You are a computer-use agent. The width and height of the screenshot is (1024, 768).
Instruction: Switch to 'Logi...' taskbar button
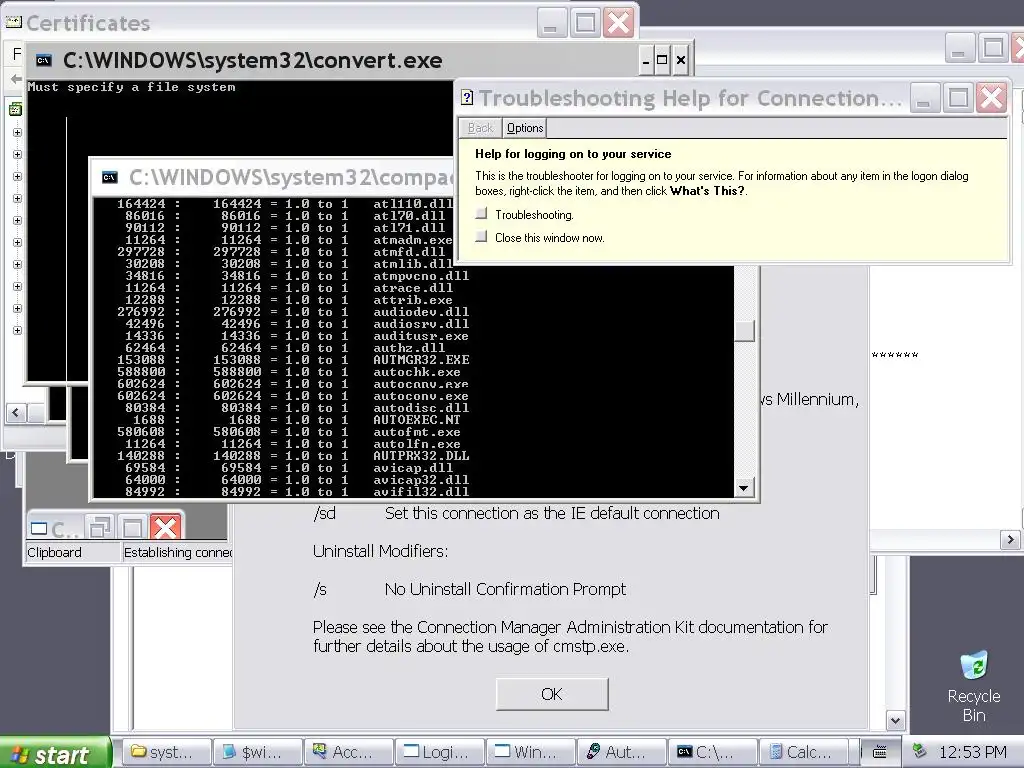click(x=441, y=752)
